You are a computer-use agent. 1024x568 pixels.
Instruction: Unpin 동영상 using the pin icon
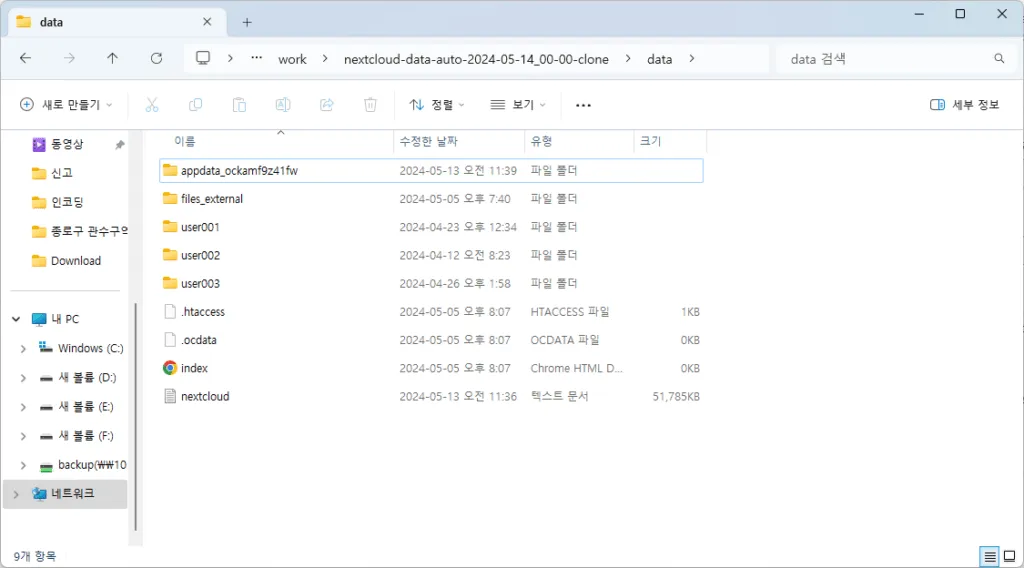tap(120, 144)
